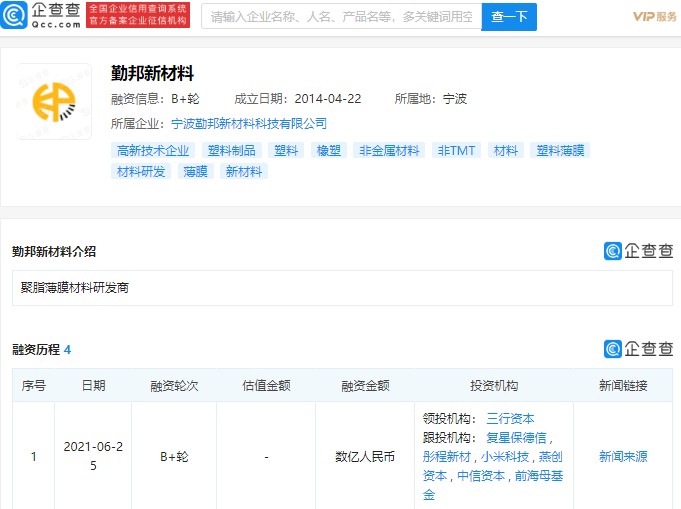Screen dimensions: 681x509
Task: Click the 融资历程 4 section heading
Action: point(41,350)
